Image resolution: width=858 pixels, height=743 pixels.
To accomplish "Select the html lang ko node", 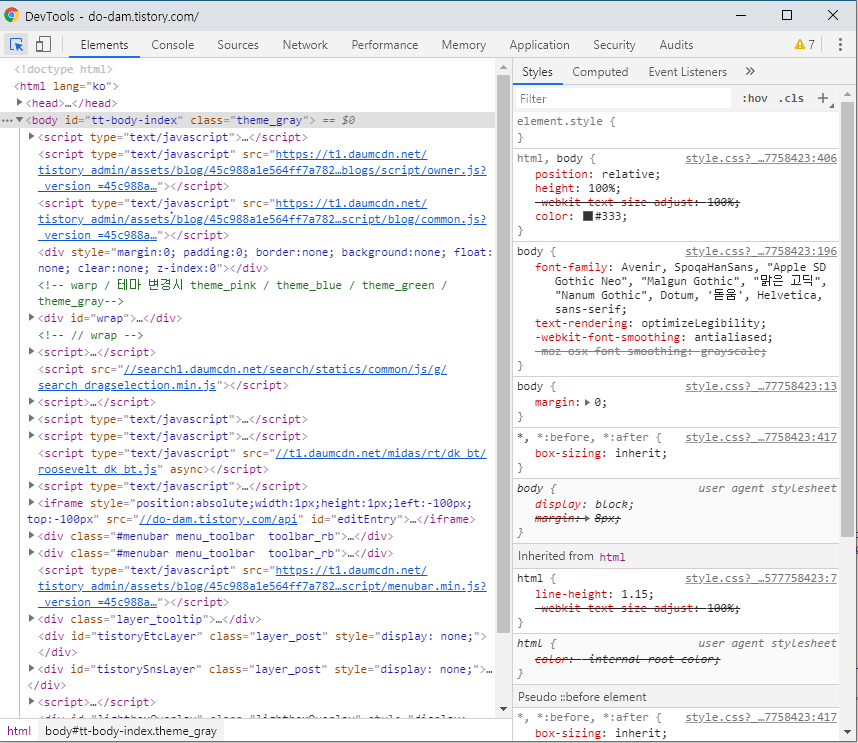I will [x=66, y=86].
